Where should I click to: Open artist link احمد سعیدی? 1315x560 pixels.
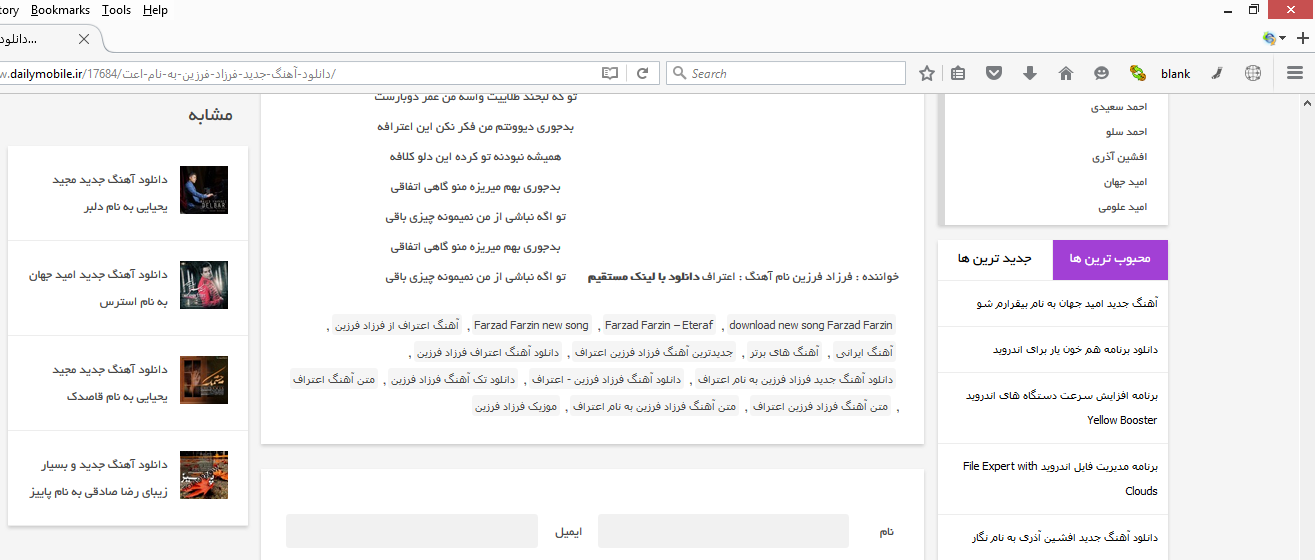(x=1120, y=106)
